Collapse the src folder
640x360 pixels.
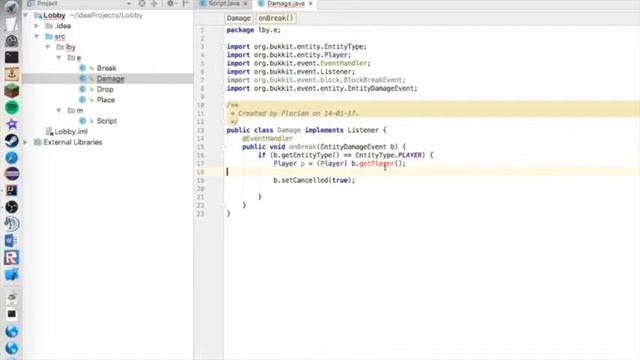[x=37, y=36]
